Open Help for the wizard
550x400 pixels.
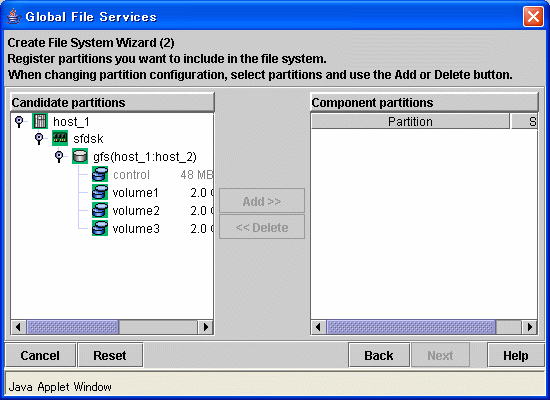(516, 355)
